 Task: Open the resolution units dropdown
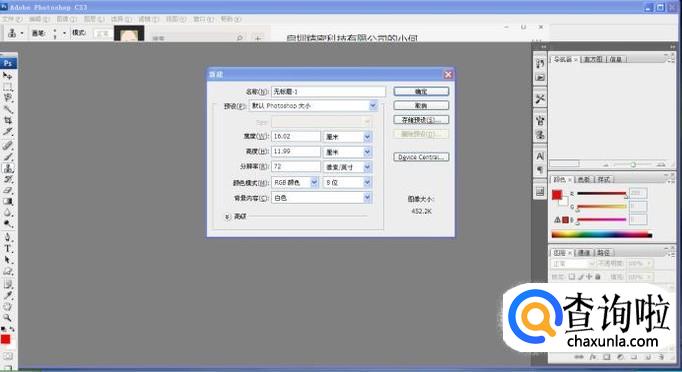347,167
